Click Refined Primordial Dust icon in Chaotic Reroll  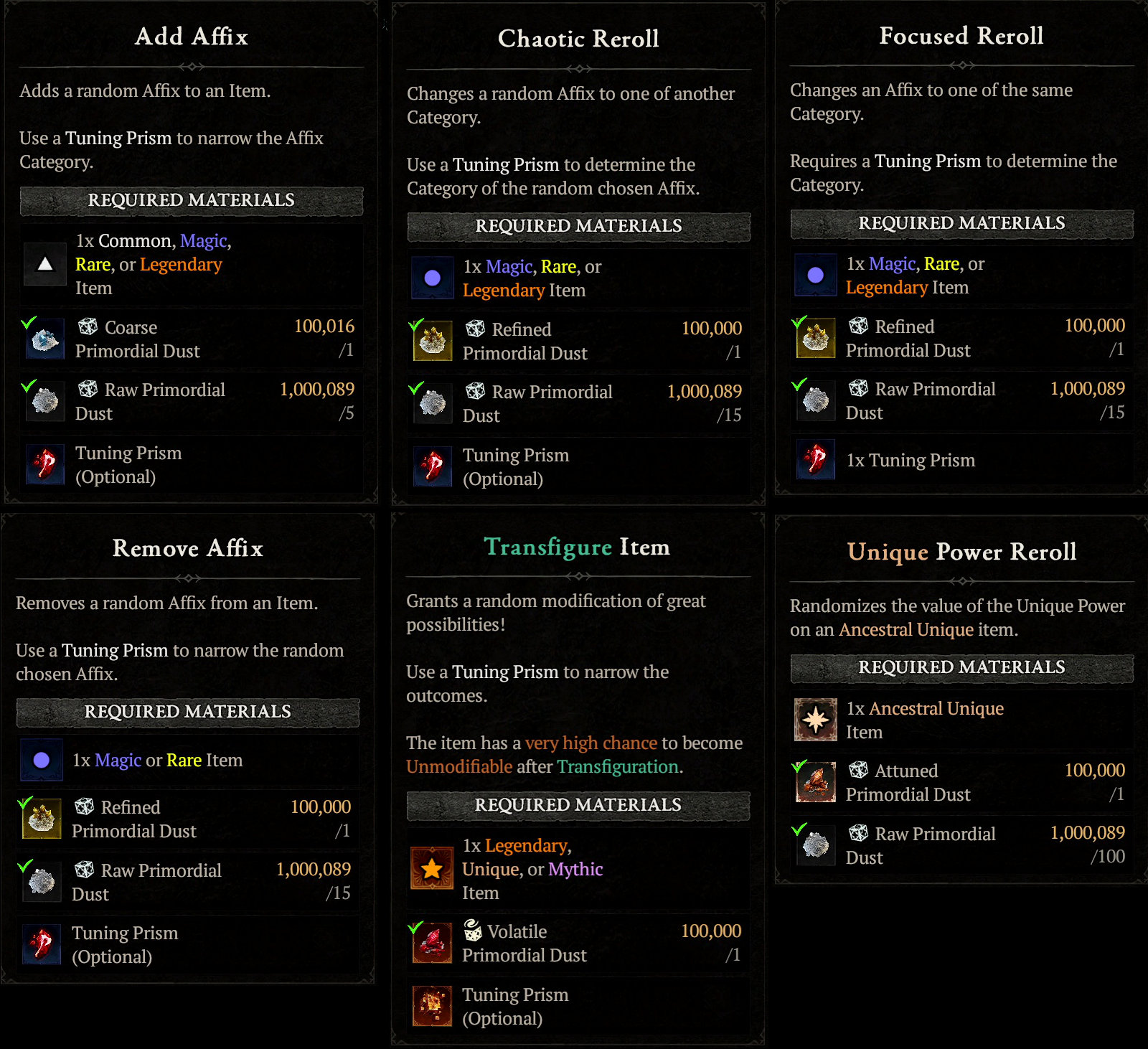[x=433, y=341]
